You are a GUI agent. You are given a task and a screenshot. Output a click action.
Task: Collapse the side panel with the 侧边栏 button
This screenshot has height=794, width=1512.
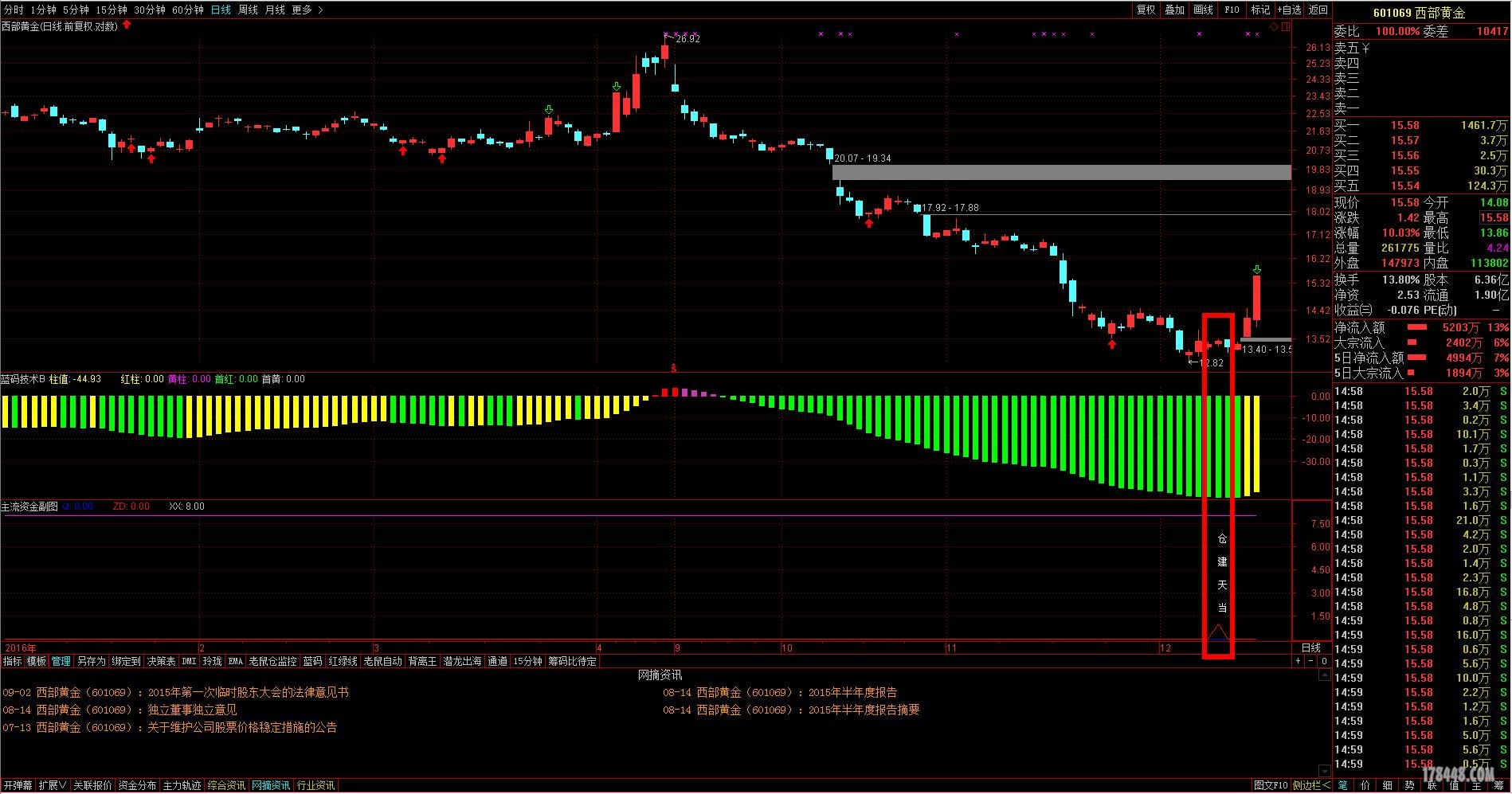pyautogui.click(x=1310, y=785)
